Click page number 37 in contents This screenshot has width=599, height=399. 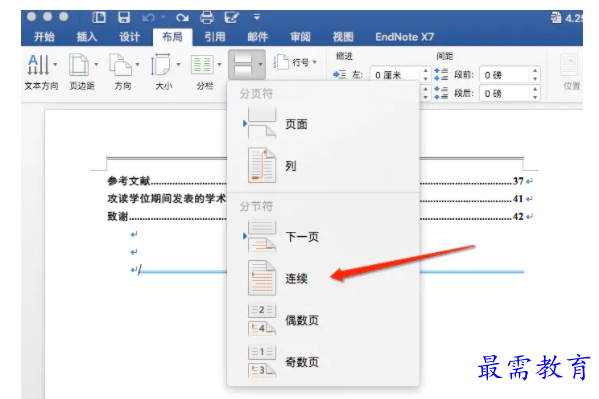pyautogui.click(x=518, y=181)
